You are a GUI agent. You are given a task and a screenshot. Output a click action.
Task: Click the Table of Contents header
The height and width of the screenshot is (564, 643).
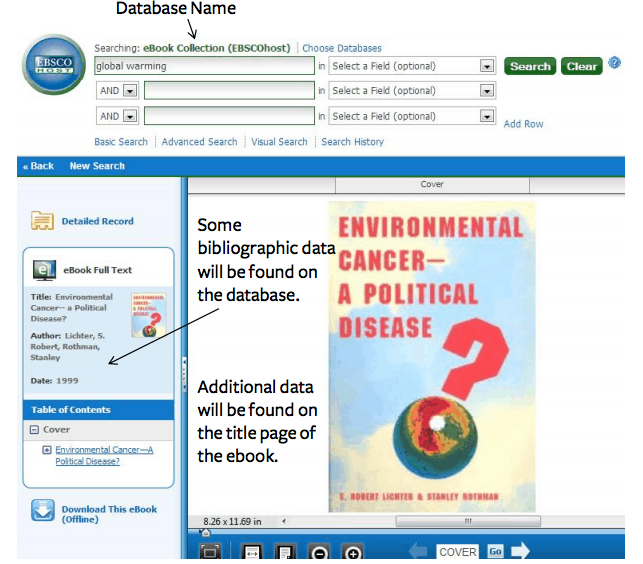coord(98,410)
